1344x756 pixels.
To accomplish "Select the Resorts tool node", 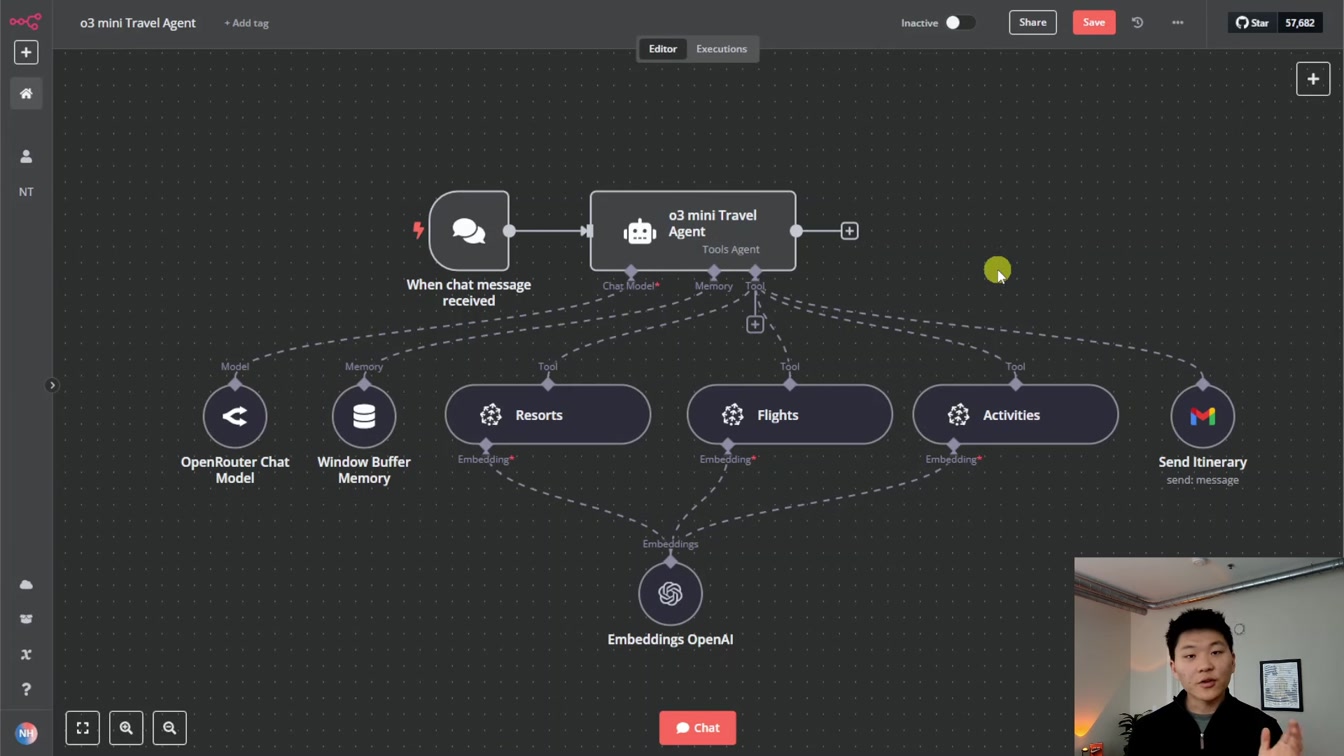I will (548, 415).
